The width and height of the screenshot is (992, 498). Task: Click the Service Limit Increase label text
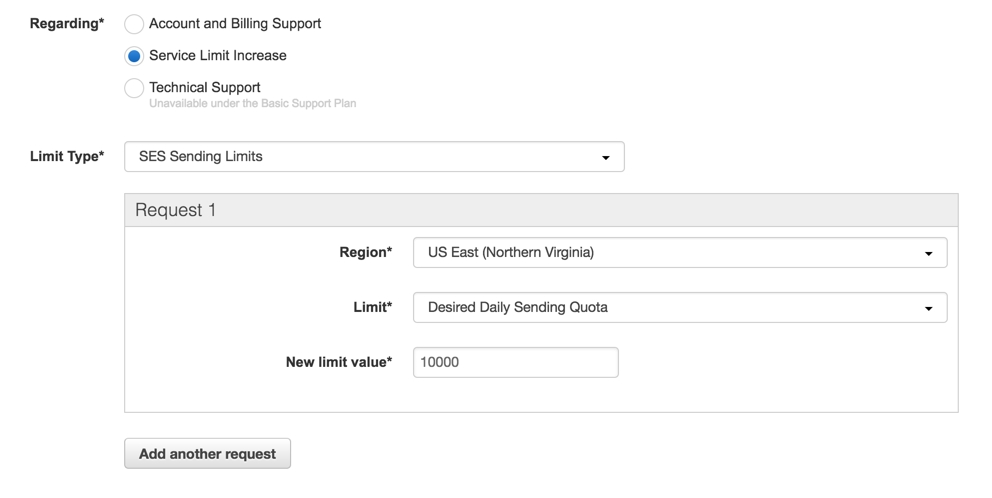coord(218,56)
